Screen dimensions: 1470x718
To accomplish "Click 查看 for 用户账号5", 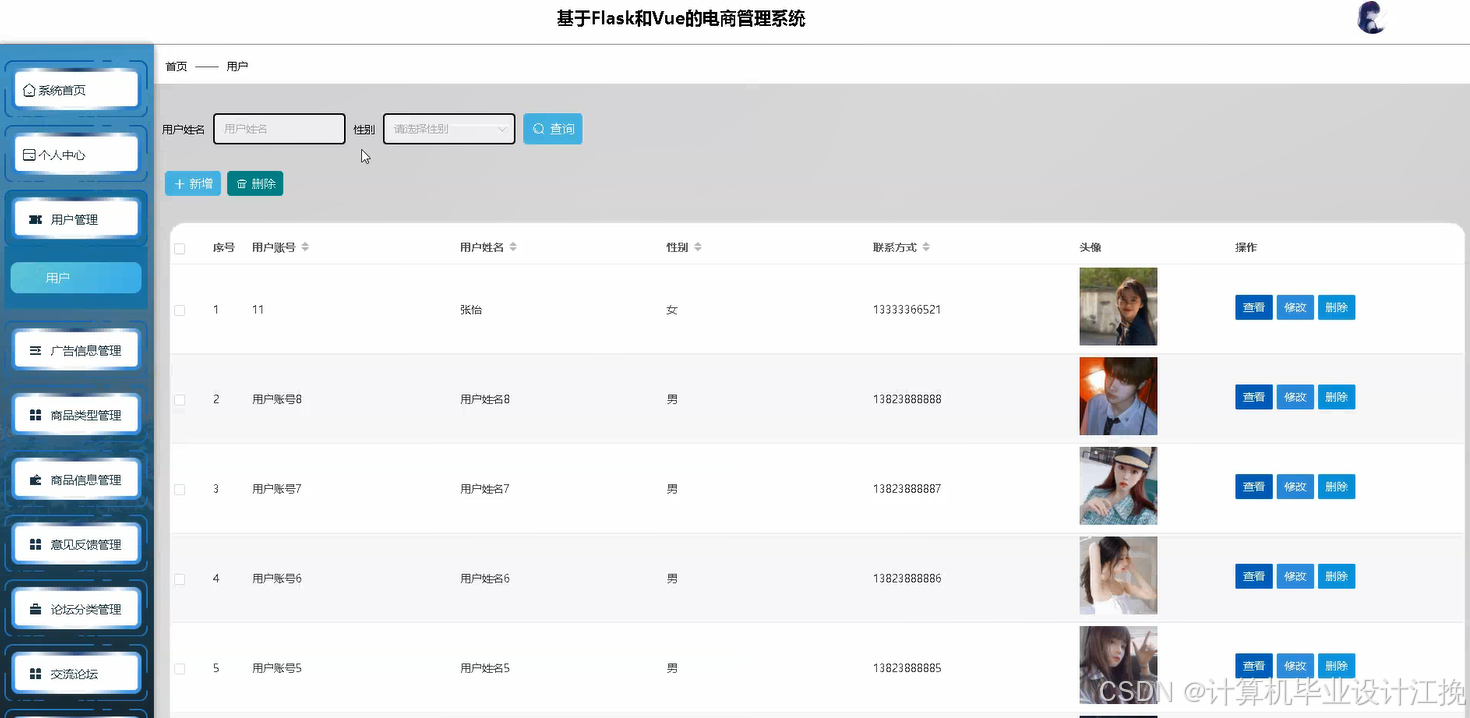I will coord(1254,666).
